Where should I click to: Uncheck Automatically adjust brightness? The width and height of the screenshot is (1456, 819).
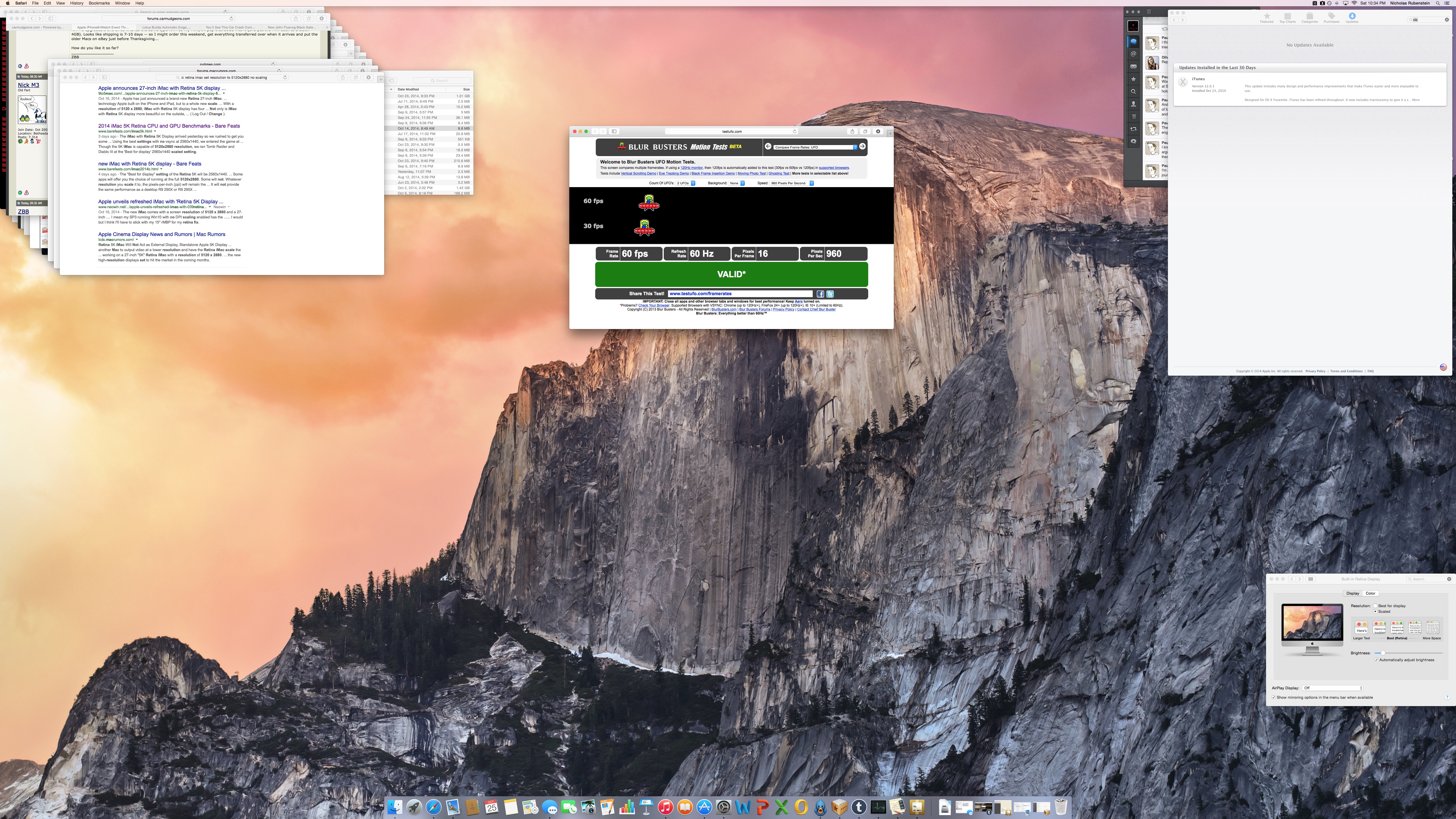1376,660
